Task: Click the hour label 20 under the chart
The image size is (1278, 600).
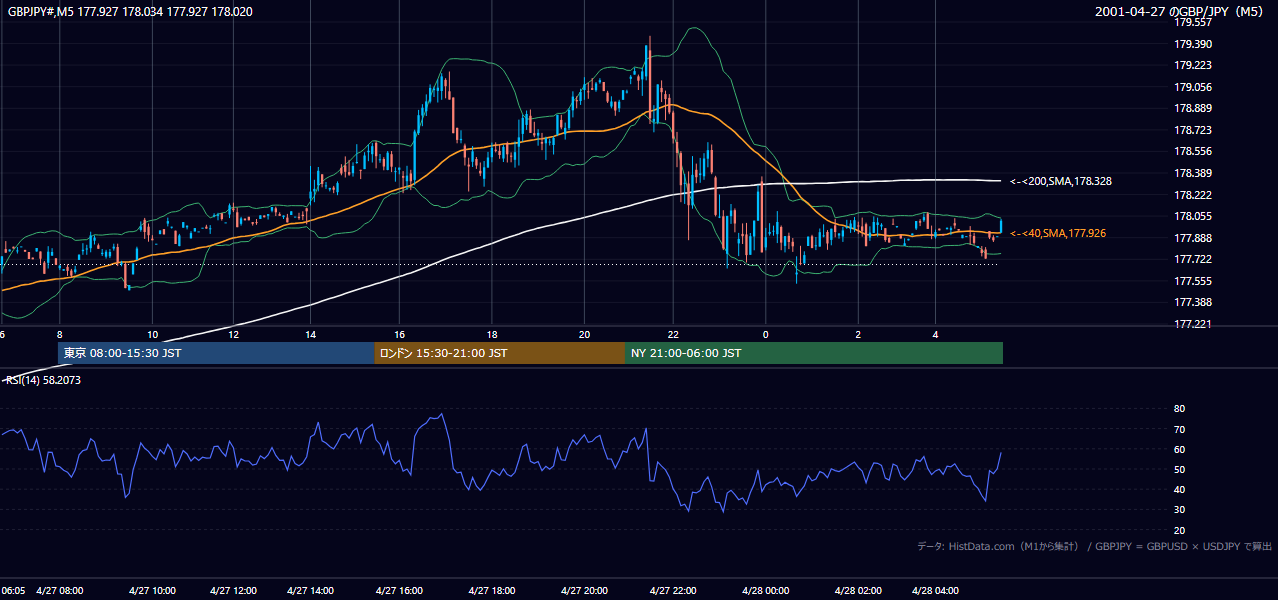Action: tap(584, 335)
